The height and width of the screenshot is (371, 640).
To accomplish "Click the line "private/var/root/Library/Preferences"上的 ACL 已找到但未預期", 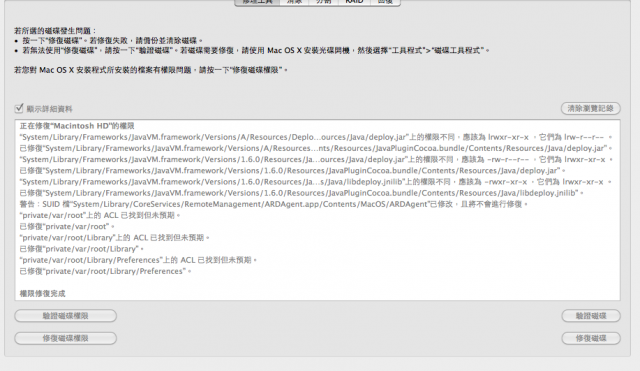I will click(138, 260).
